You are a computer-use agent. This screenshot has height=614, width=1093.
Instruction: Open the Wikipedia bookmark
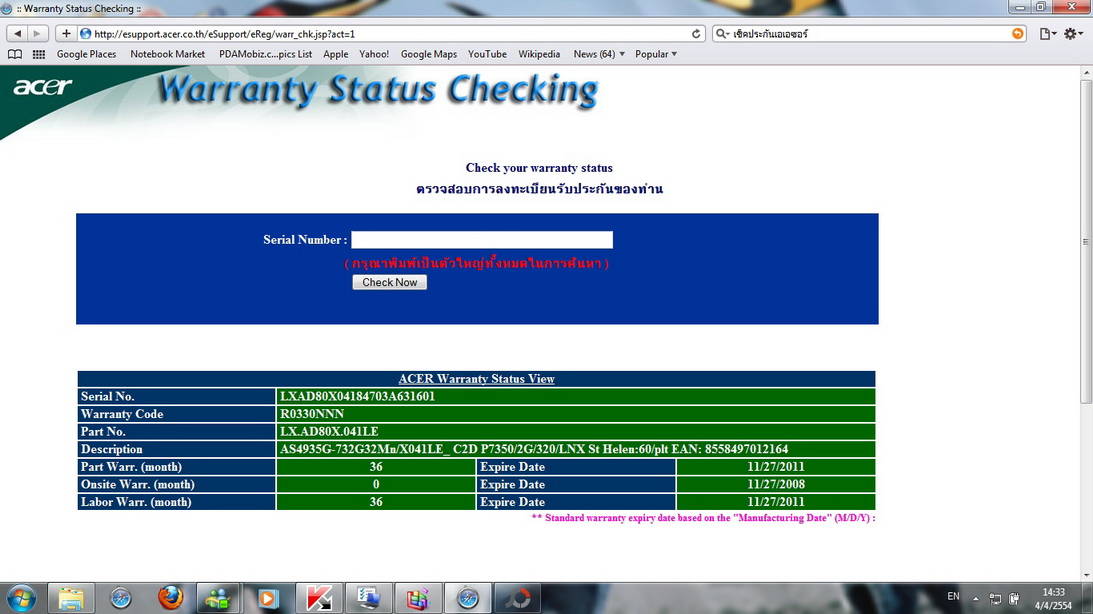pos(539,54)
